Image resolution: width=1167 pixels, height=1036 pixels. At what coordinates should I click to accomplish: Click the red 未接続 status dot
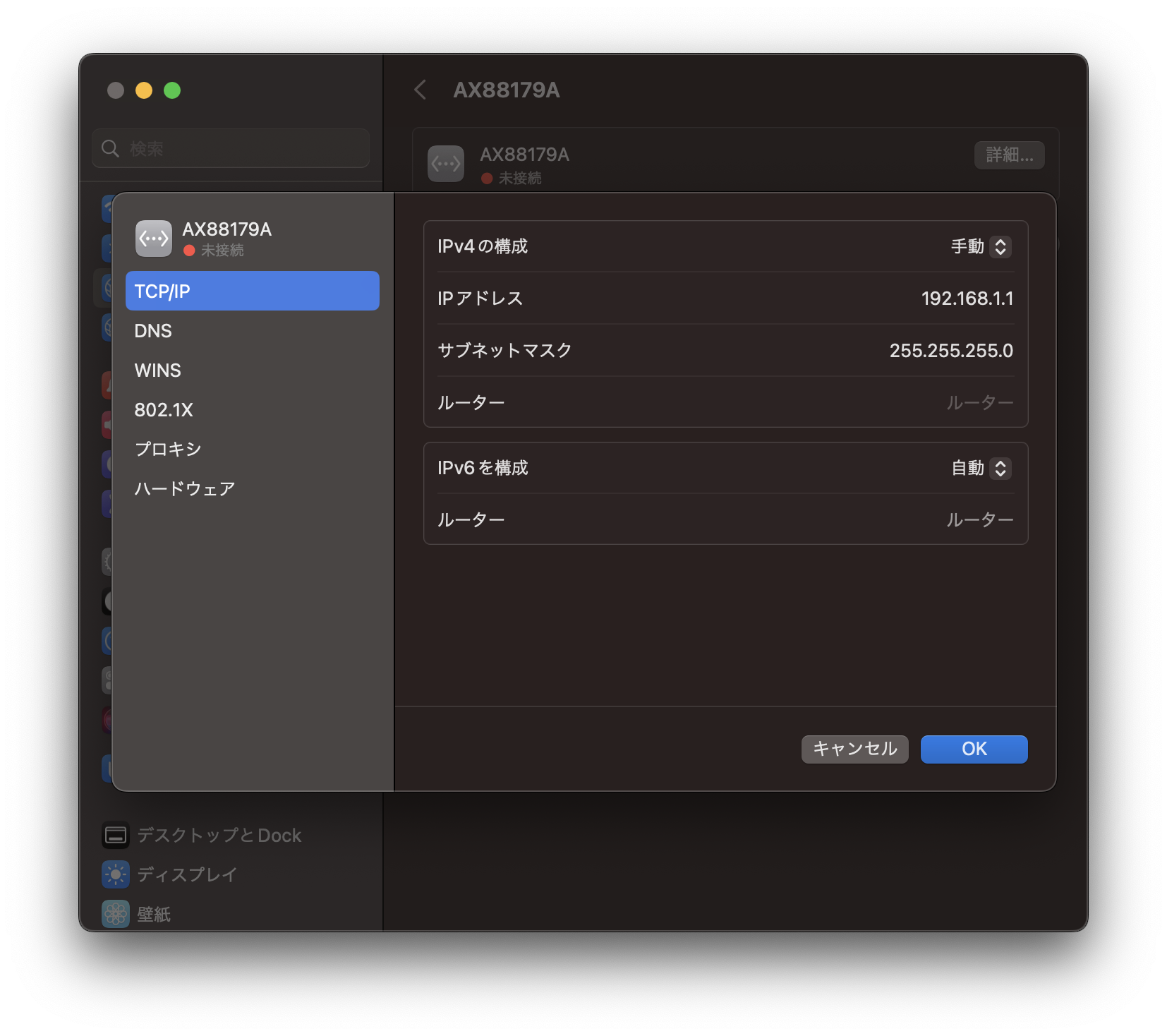click(188, 249)
